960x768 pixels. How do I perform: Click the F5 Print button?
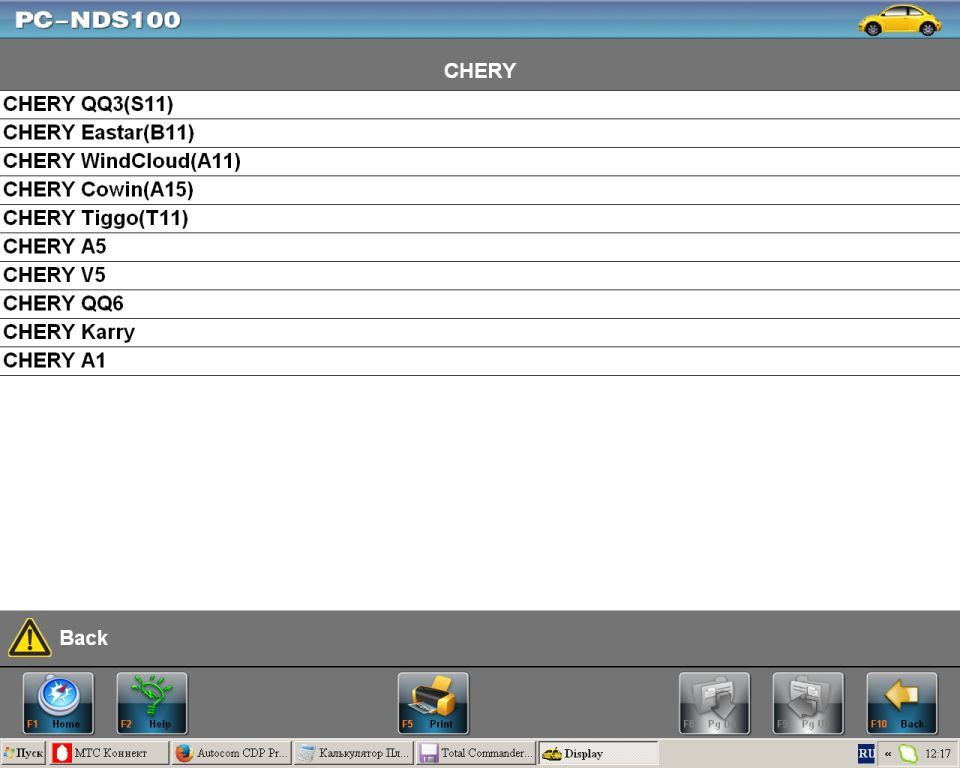pos(433,703)
